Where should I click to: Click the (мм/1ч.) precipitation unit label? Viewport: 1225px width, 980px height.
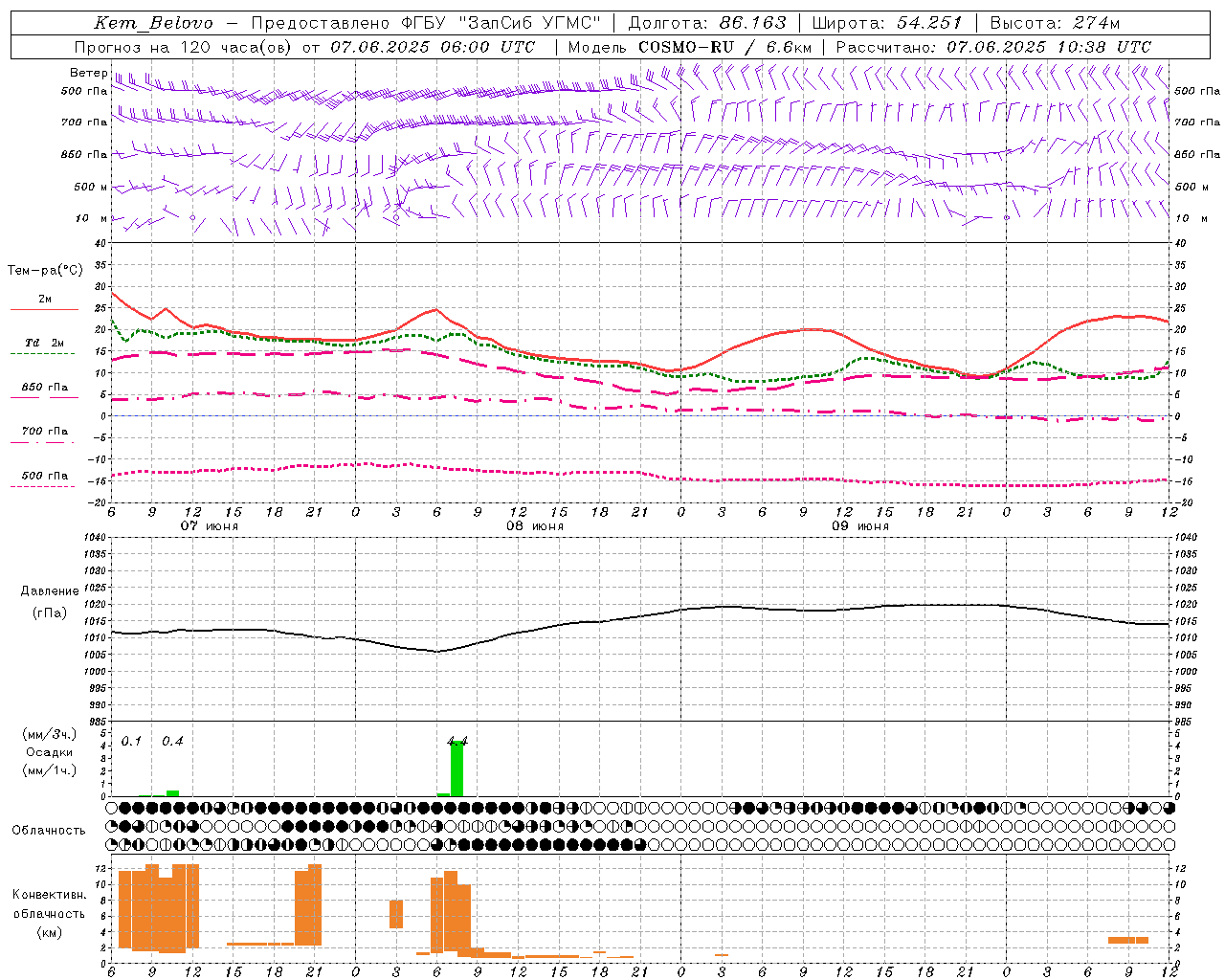[50, 770]
